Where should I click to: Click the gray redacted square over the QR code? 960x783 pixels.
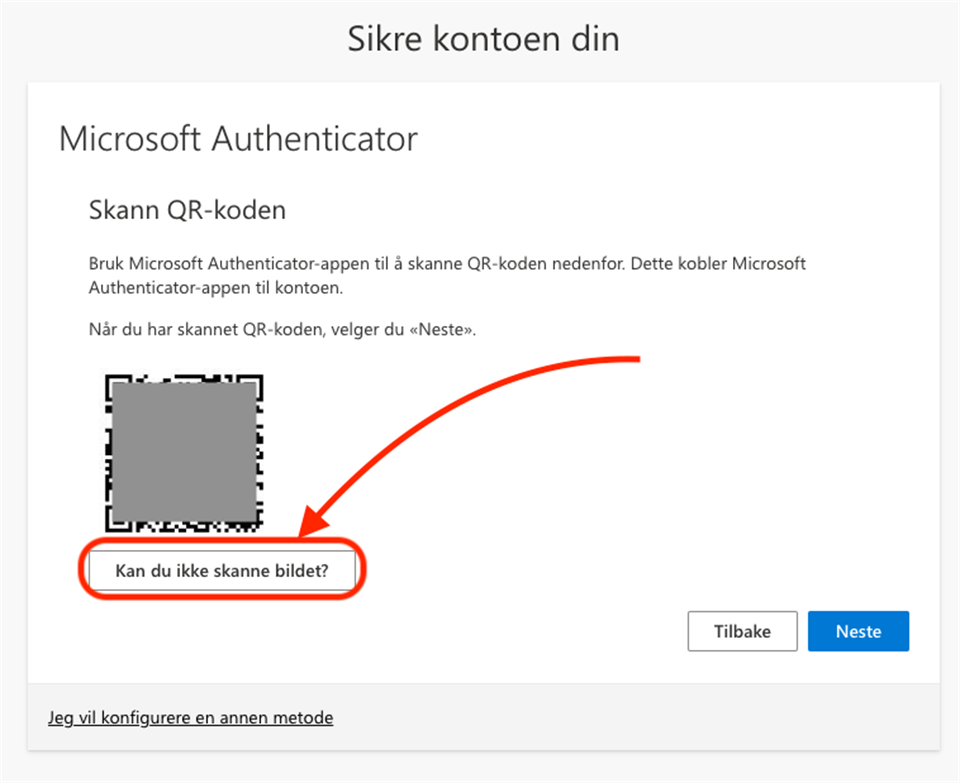[184, 453]
